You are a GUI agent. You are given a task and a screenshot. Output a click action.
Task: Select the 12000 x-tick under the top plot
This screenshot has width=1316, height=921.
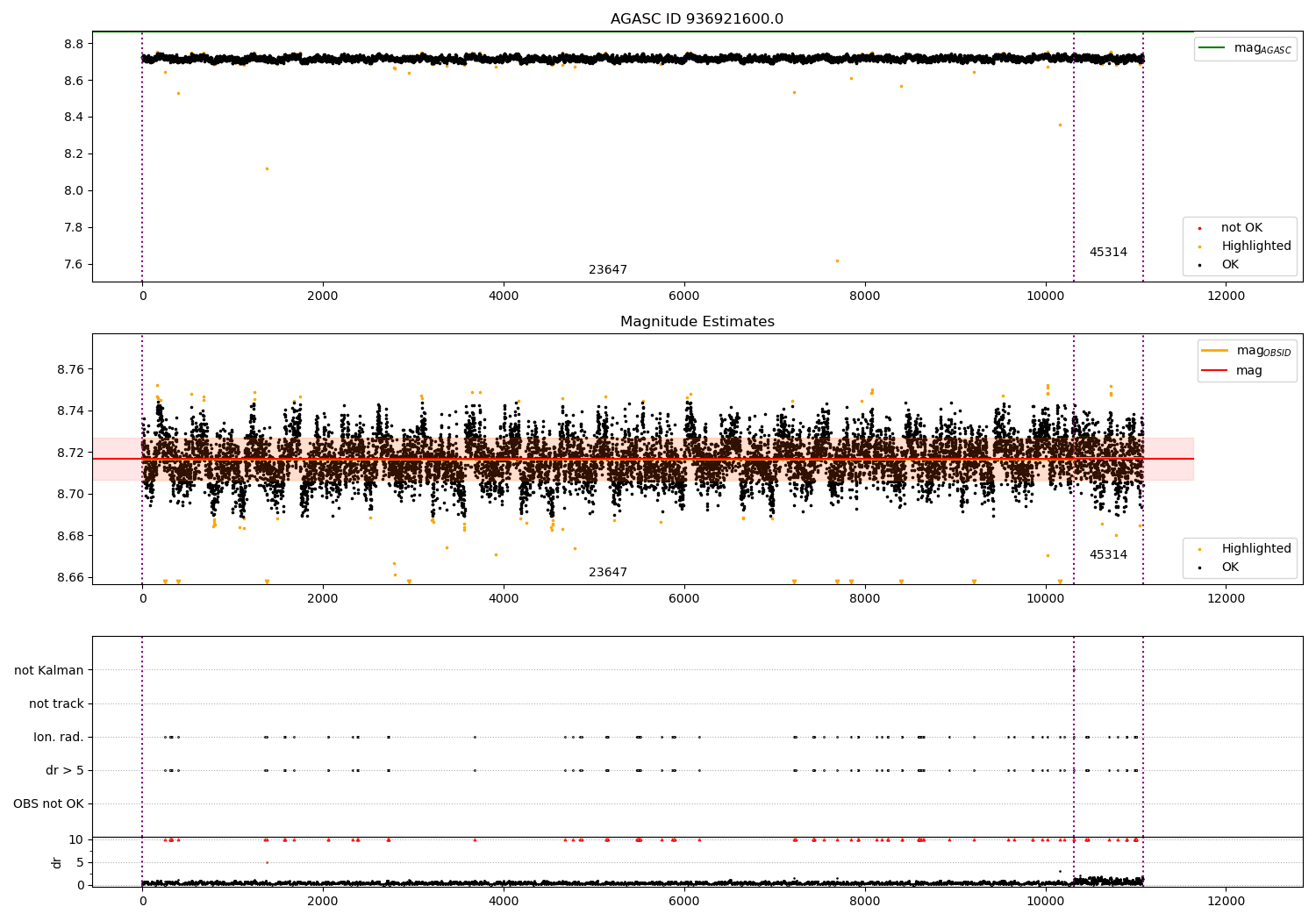pos(1226,296)
